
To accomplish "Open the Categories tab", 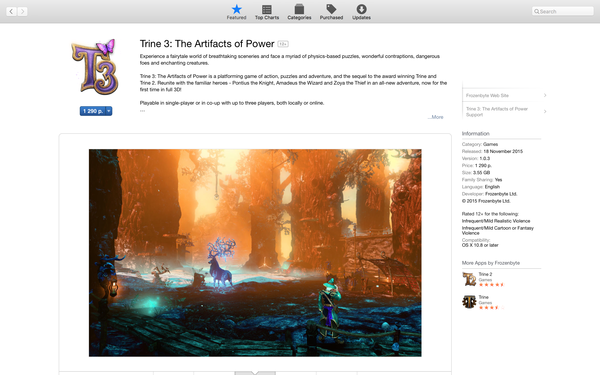I will (x=299, y=12).
